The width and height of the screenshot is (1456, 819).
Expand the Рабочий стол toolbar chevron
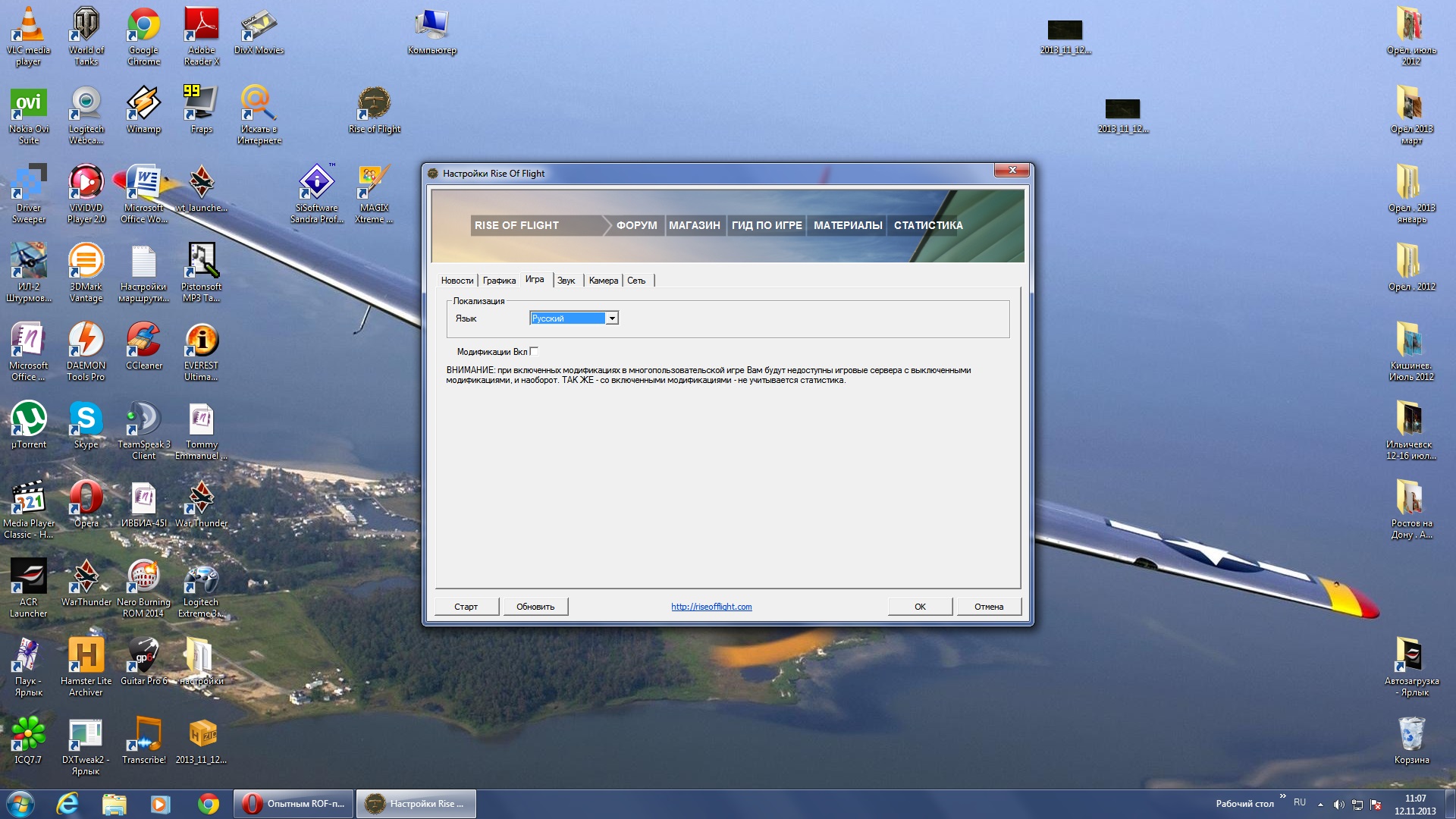1282,796
